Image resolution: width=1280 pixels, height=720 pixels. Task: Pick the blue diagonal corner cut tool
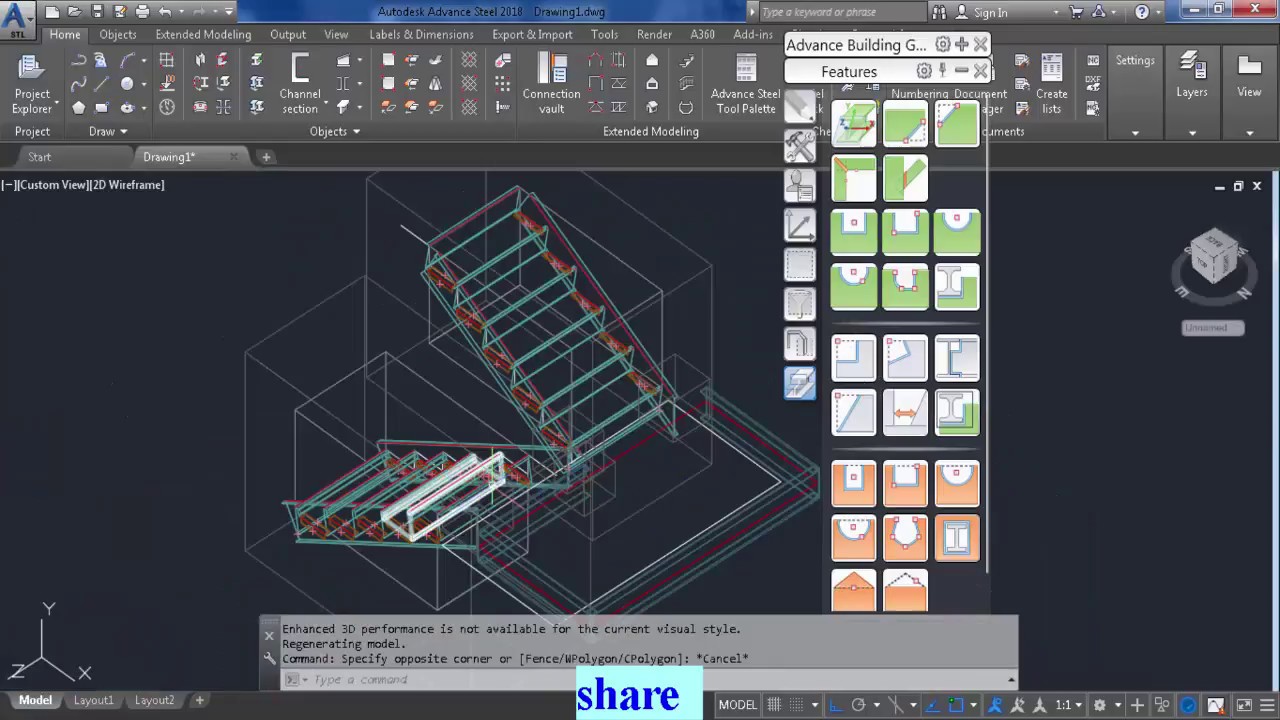pos(854,412)
